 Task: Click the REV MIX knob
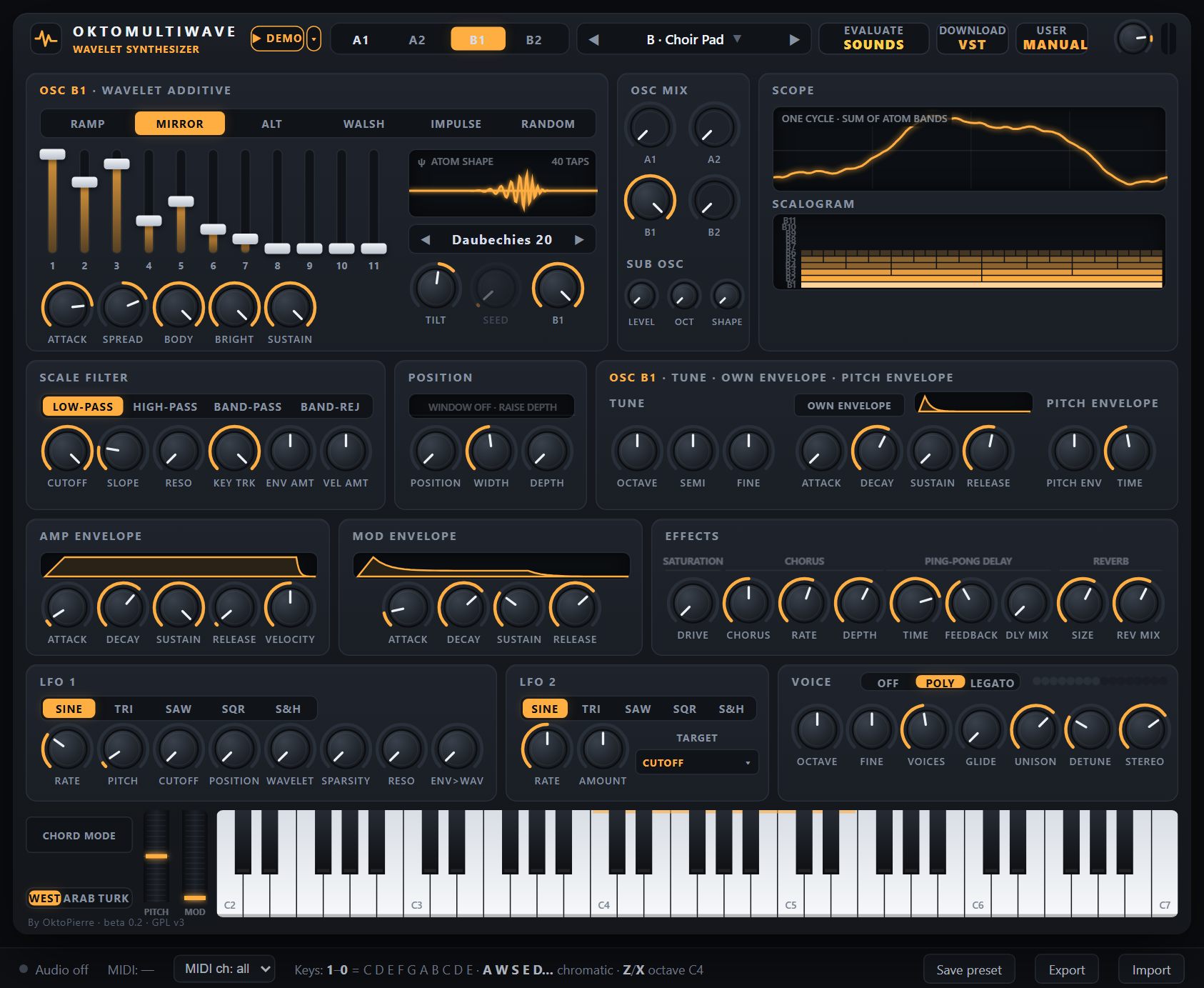tap(1138, 602)
